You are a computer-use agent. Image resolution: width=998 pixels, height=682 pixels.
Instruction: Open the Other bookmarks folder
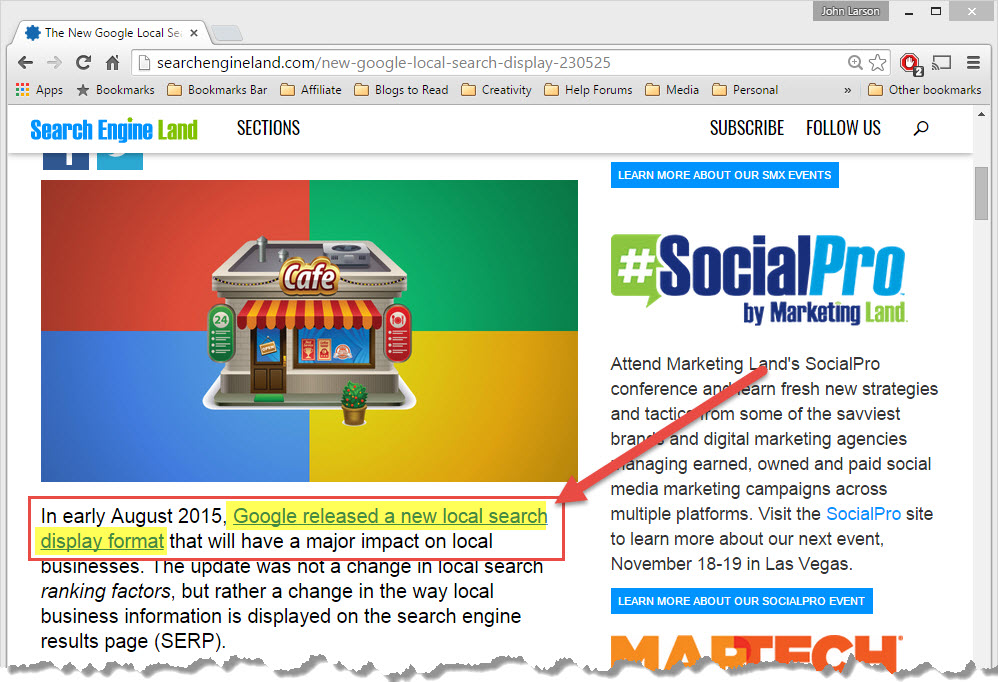[924, 90]
